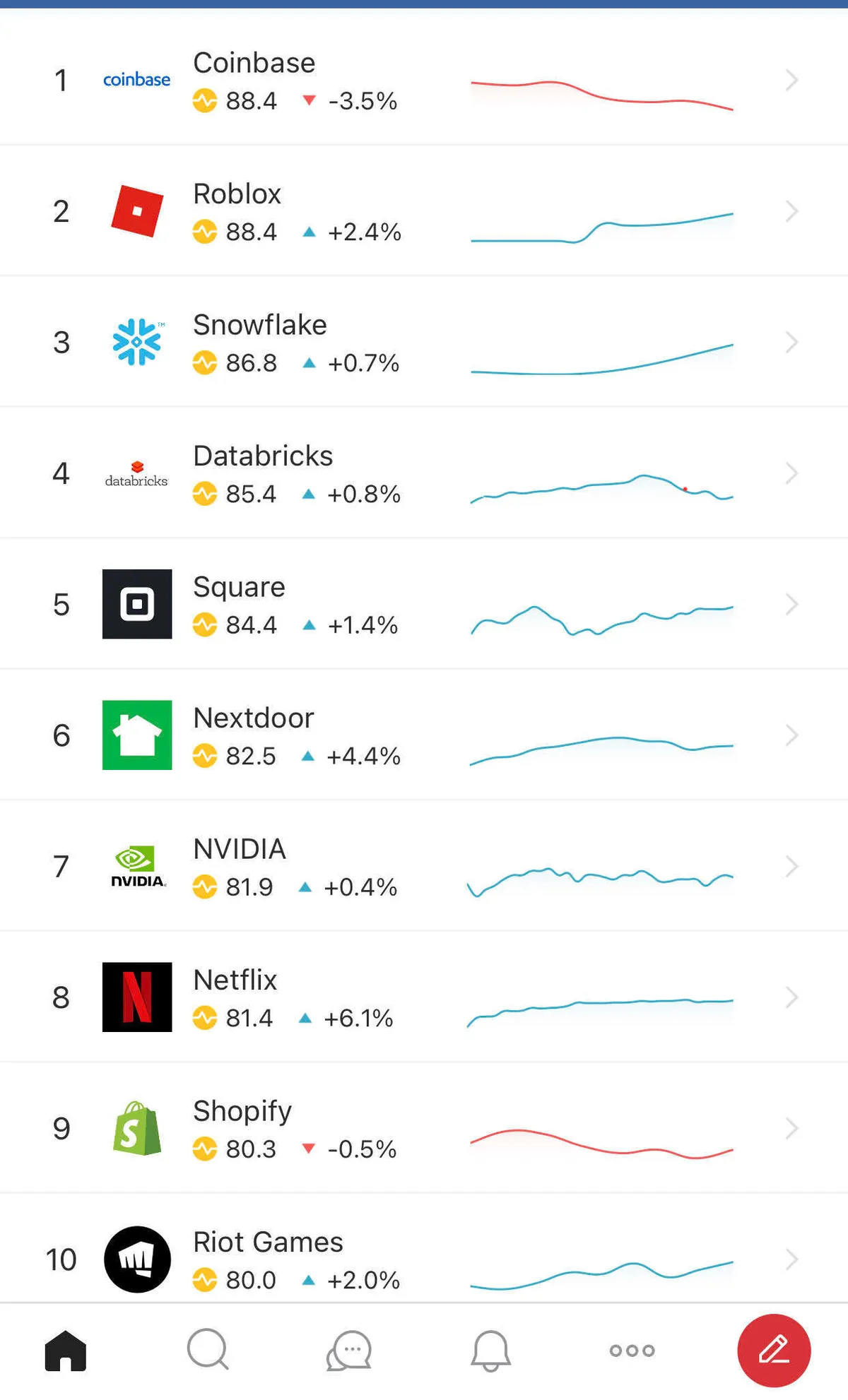The image size is (848, 1400).
Task: Tap the Coinbase company logo
Action: 136,80
